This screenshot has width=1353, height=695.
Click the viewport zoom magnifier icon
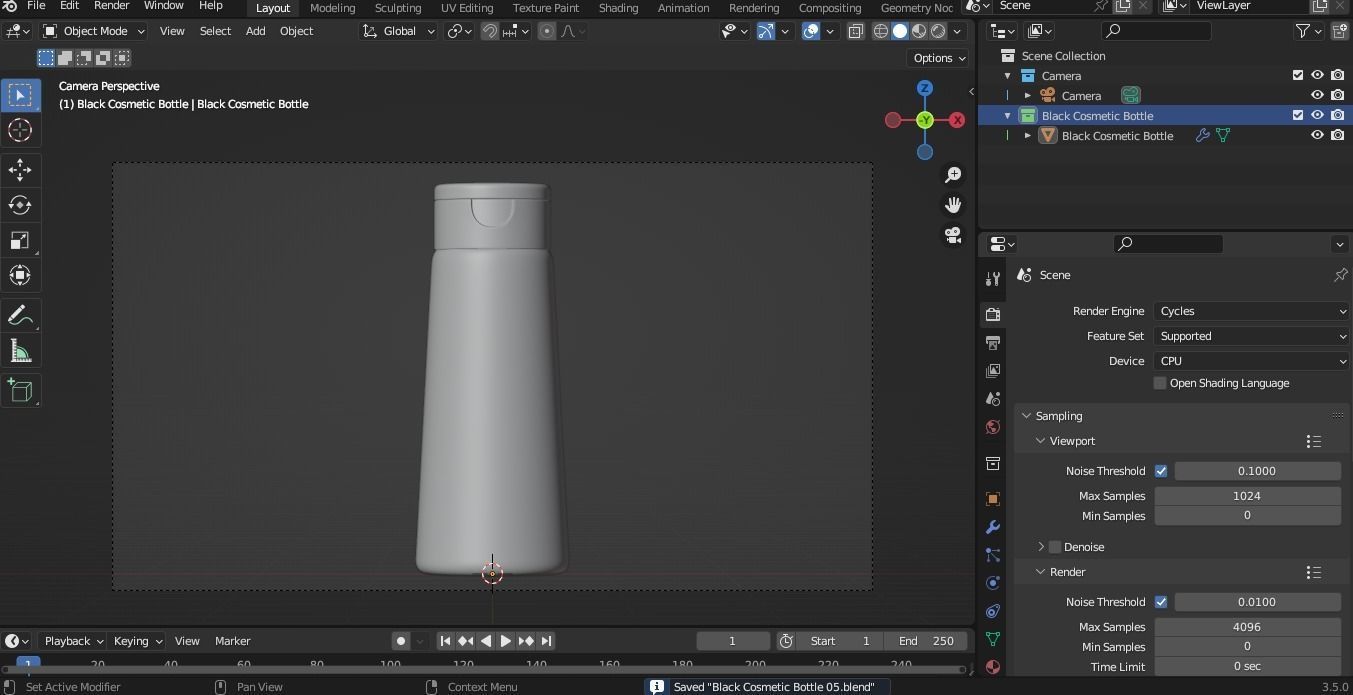point(953,175)
